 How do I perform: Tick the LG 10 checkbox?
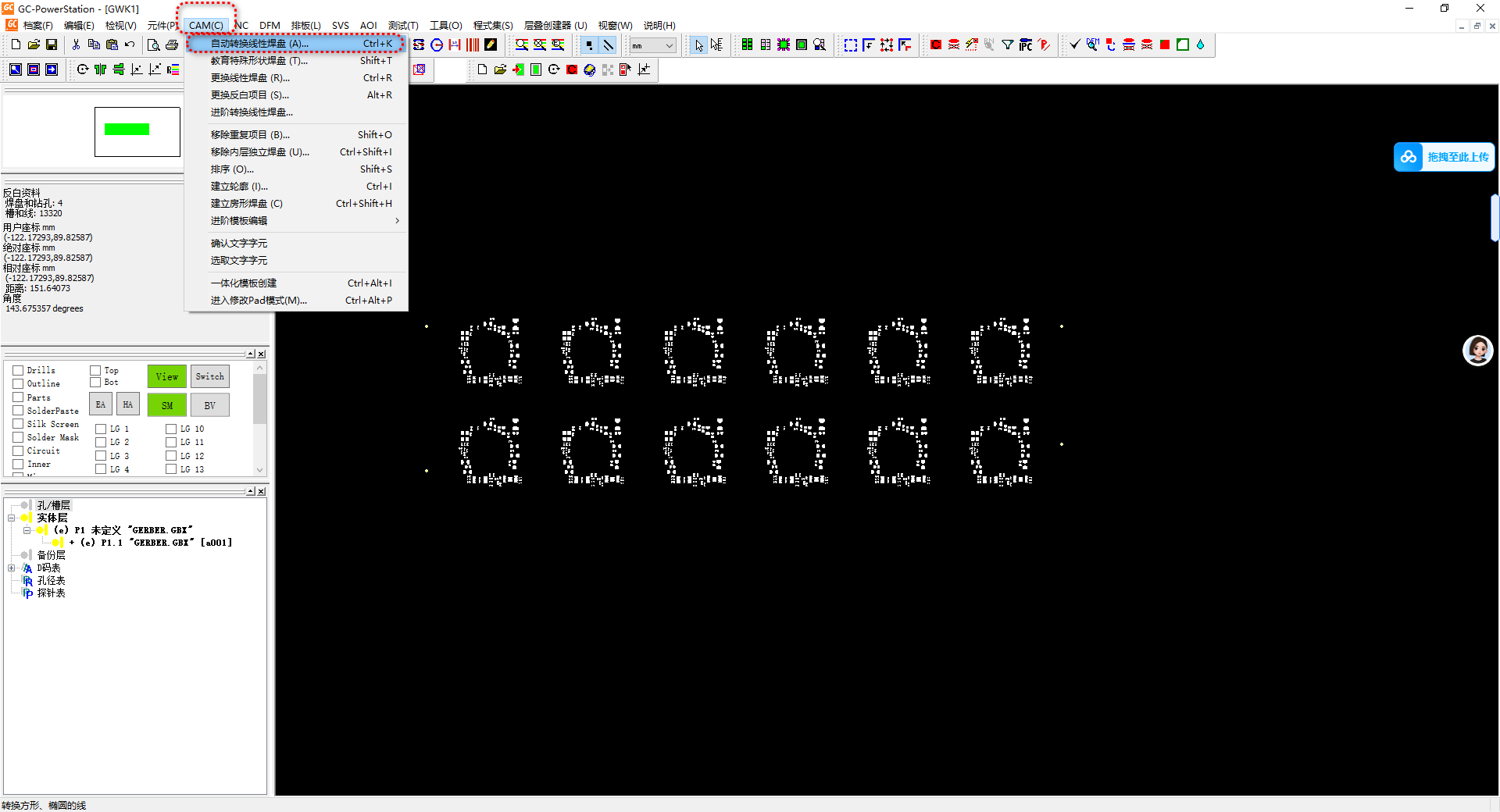pos(171,429)
